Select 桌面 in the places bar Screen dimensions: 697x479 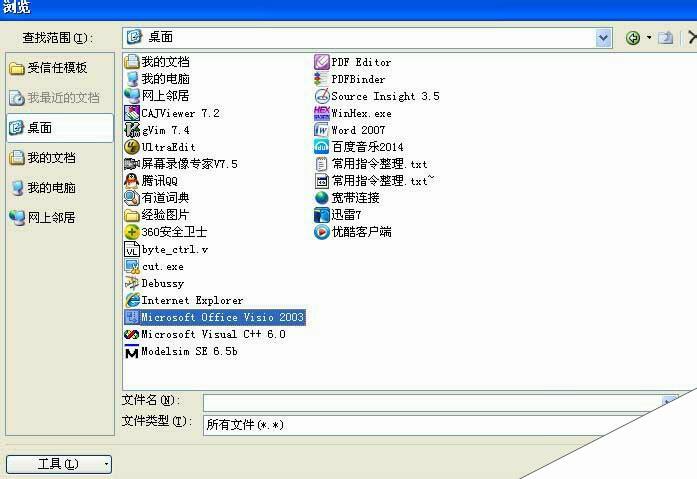click(x=60, y=128)
